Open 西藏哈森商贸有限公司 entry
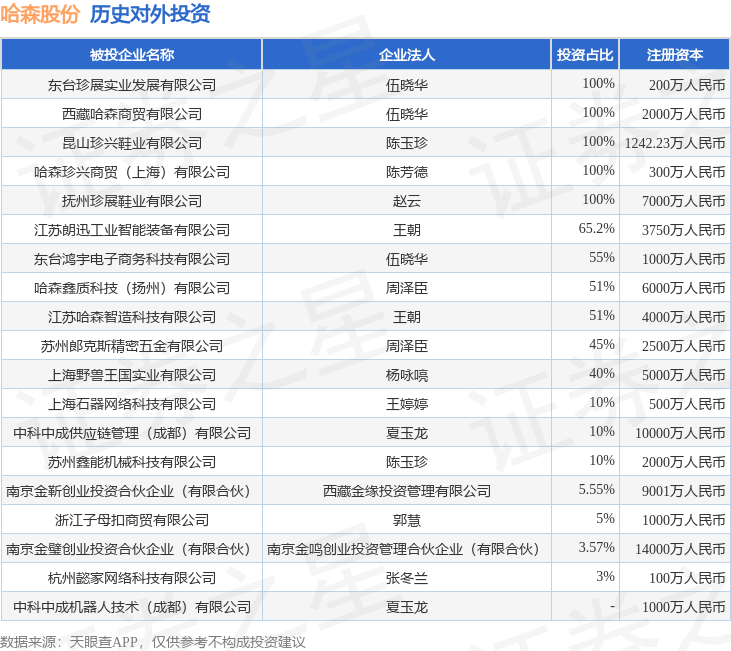The image size is (731, 651). pos(132,114)
